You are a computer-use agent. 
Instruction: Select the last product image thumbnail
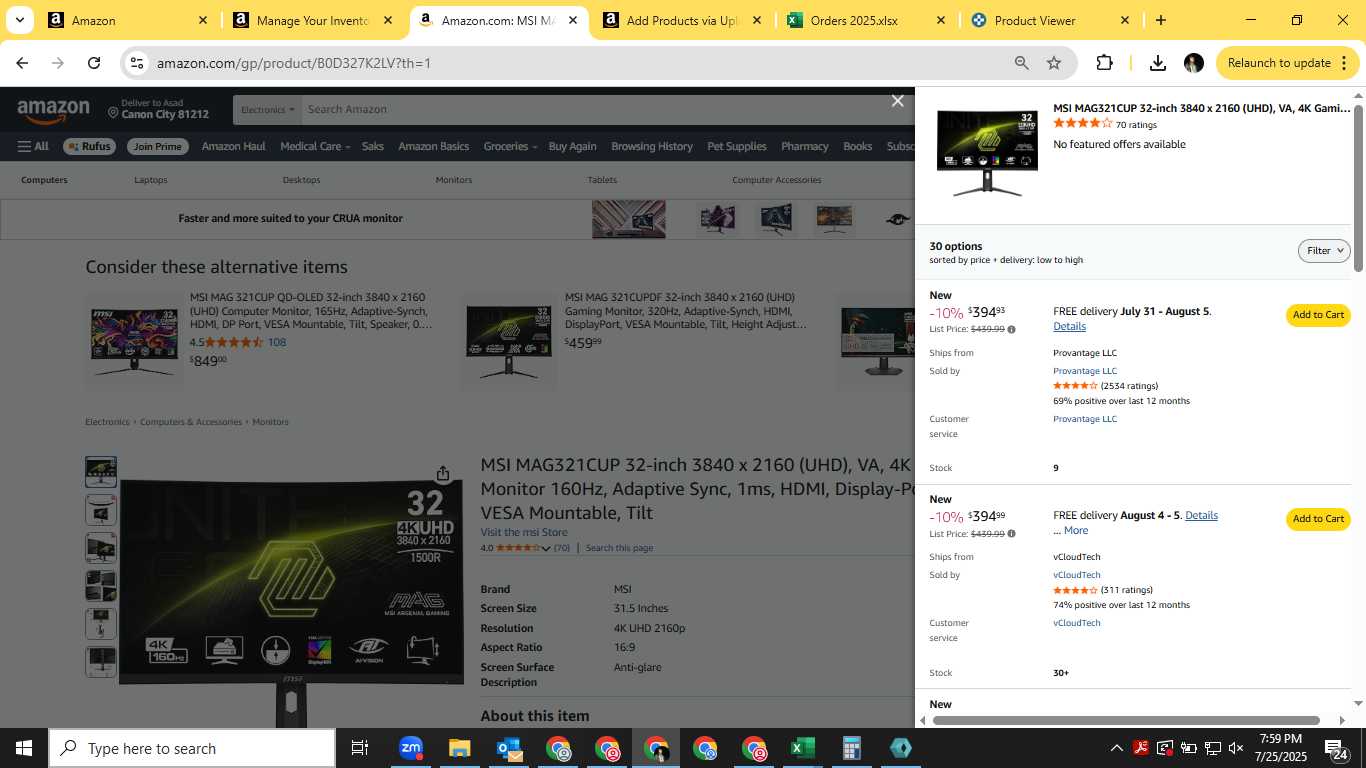click(x=101, y=662)
